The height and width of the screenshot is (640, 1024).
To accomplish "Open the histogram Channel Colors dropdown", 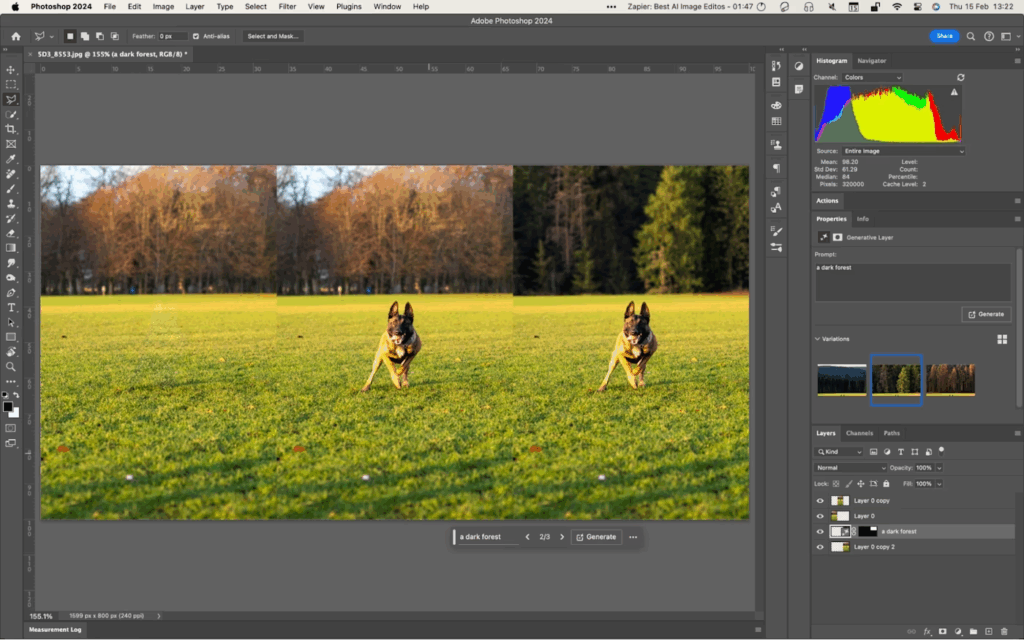I will click(x=871, y=77).
